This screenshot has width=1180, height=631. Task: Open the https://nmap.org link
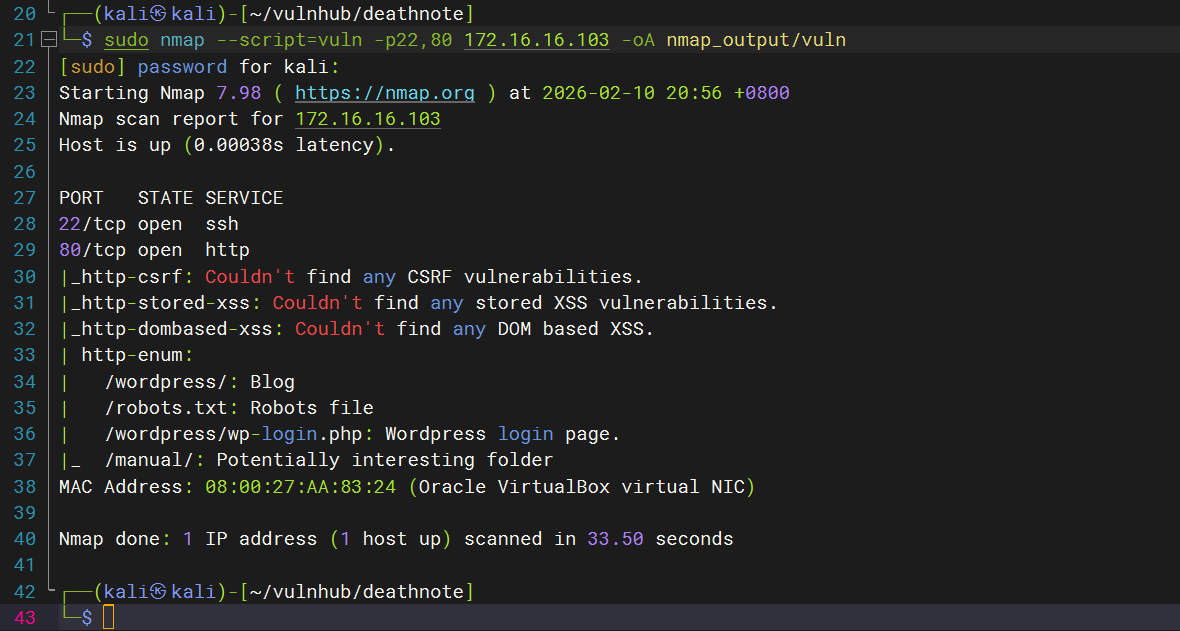pyautogui.click(x=384, y=93)
